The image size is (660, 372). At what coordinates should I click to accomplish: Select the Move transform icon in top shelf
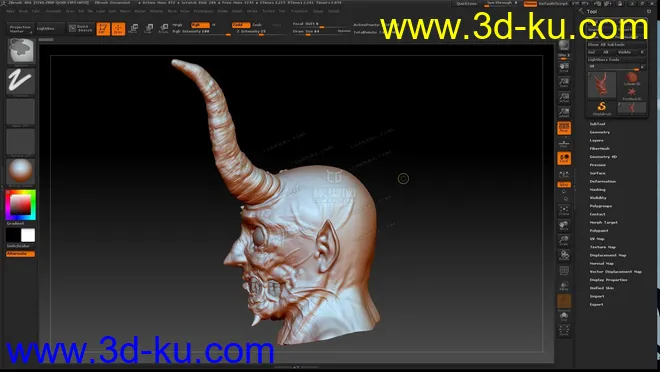tap(134, 29)
